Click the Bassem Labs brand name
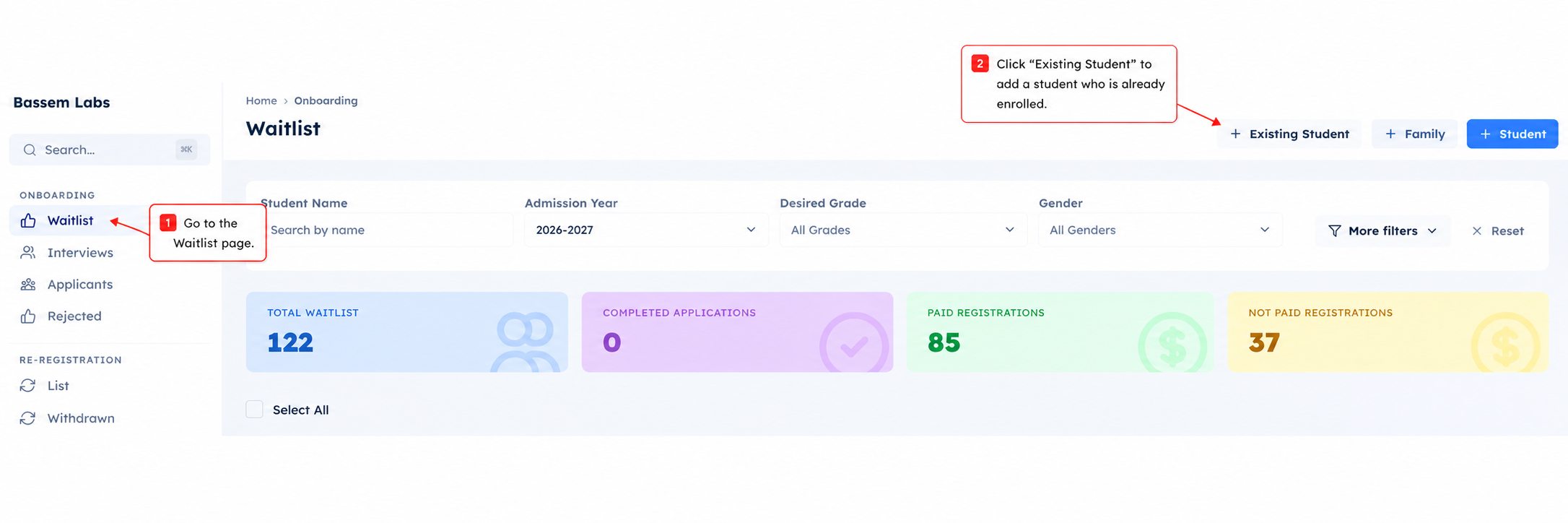Image resolution: width=1568 pixels, height=523 pixels. (61, 103)
